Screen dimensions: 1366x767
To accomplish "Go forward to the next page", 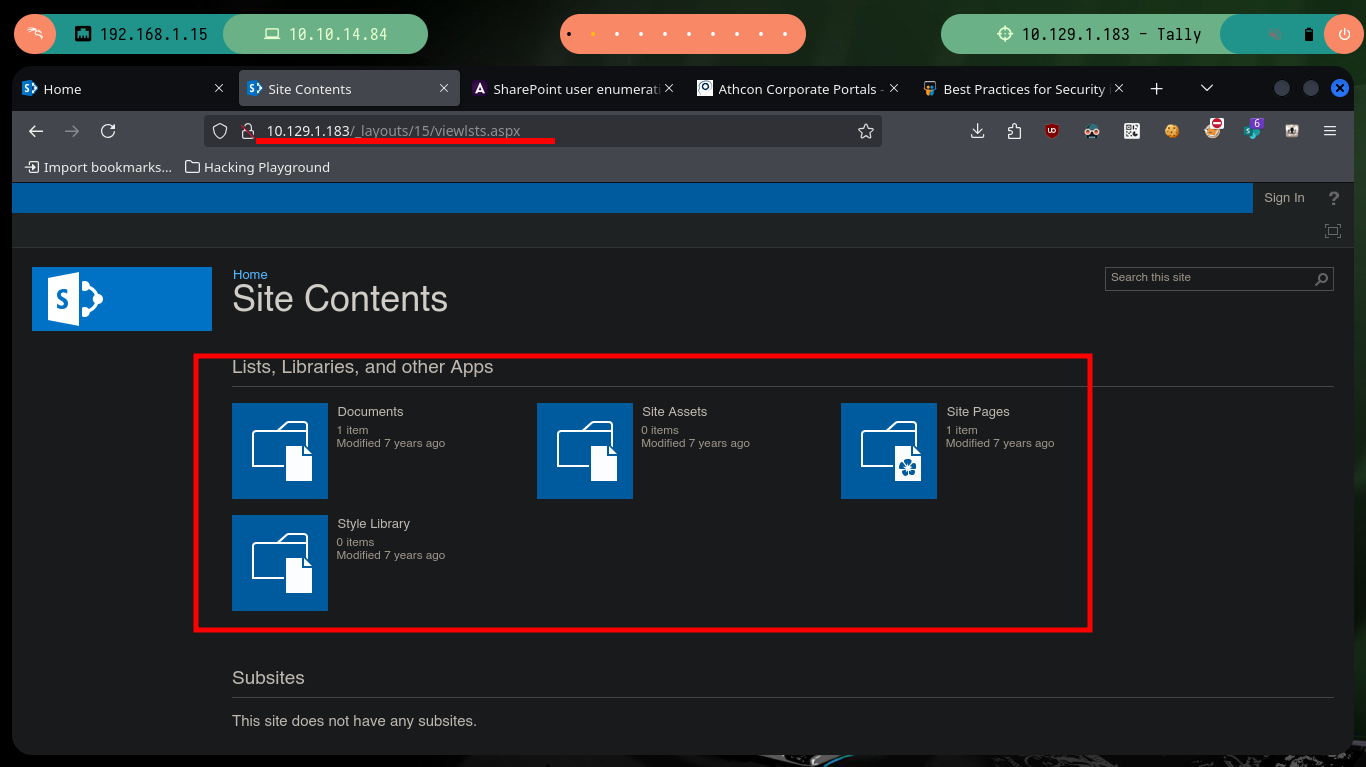I will (x=72, y=131).
